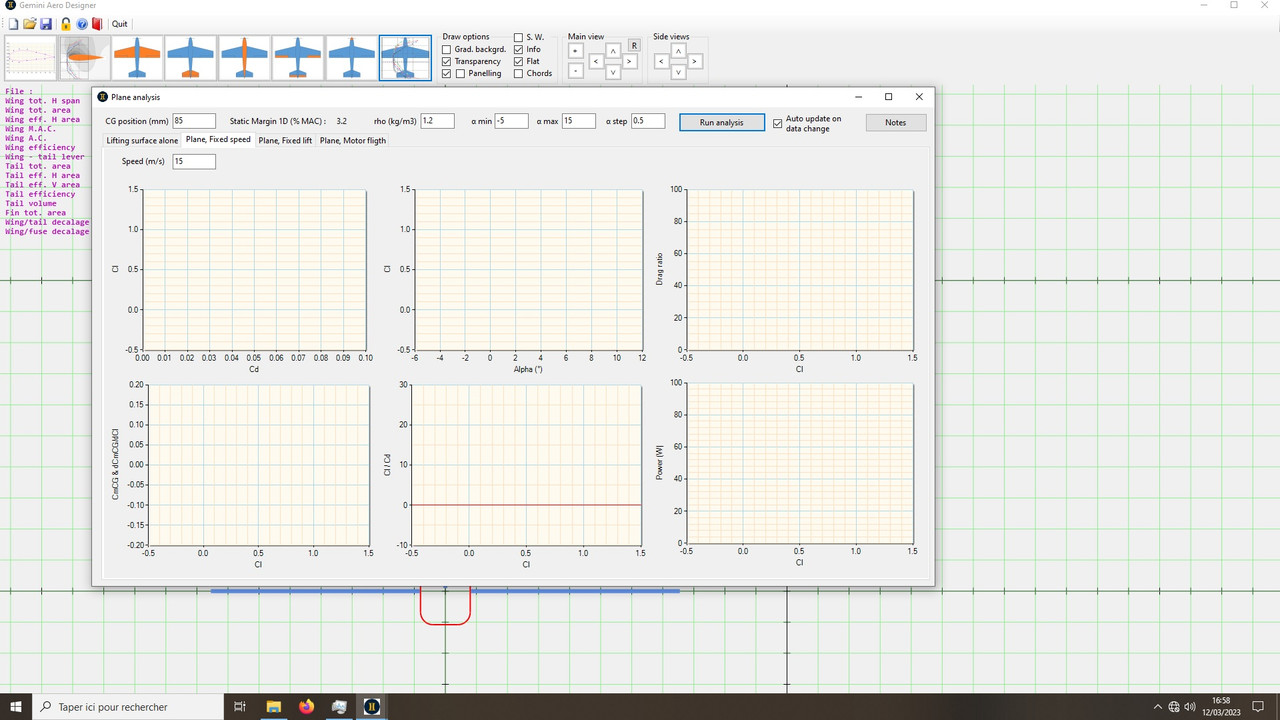Image resolution: width=1280 pixels, height=720 pixels.
Task: Pan main view right with arrow
Action: pyautogui.click(x=629, y=61)
